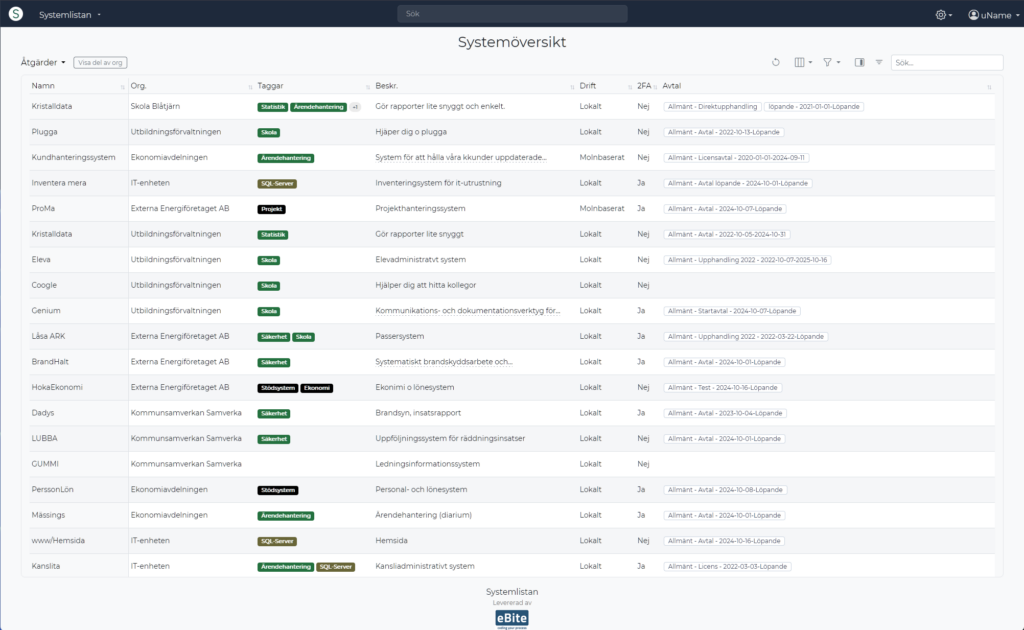Sort using the Avtal column sort icon
Screen dimensions: 1024x630
[989, 87]
